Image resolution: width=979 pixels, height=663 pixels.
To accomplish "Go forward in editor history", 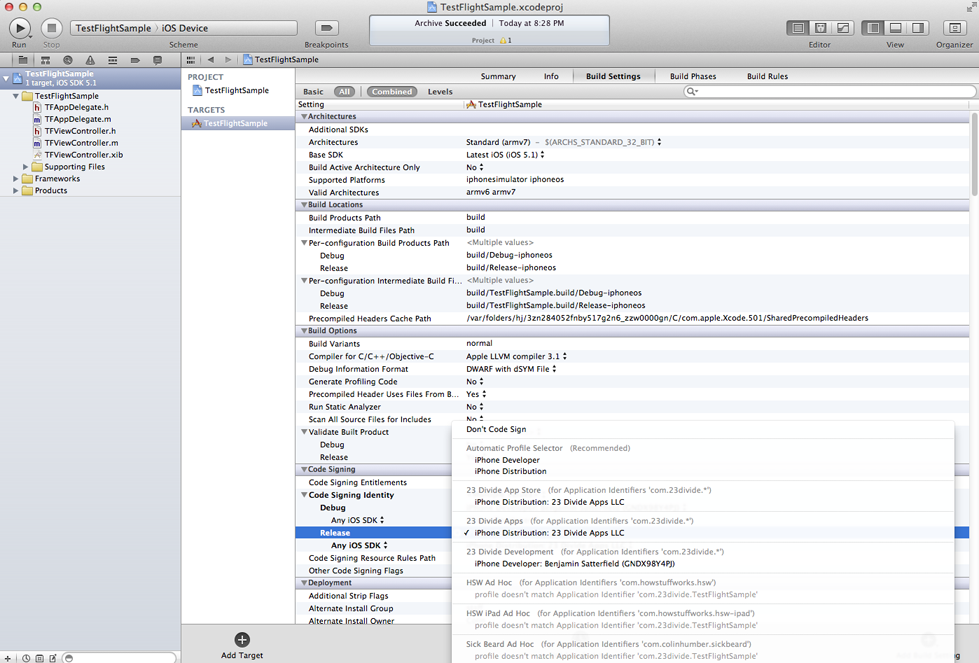I will 228,60.
